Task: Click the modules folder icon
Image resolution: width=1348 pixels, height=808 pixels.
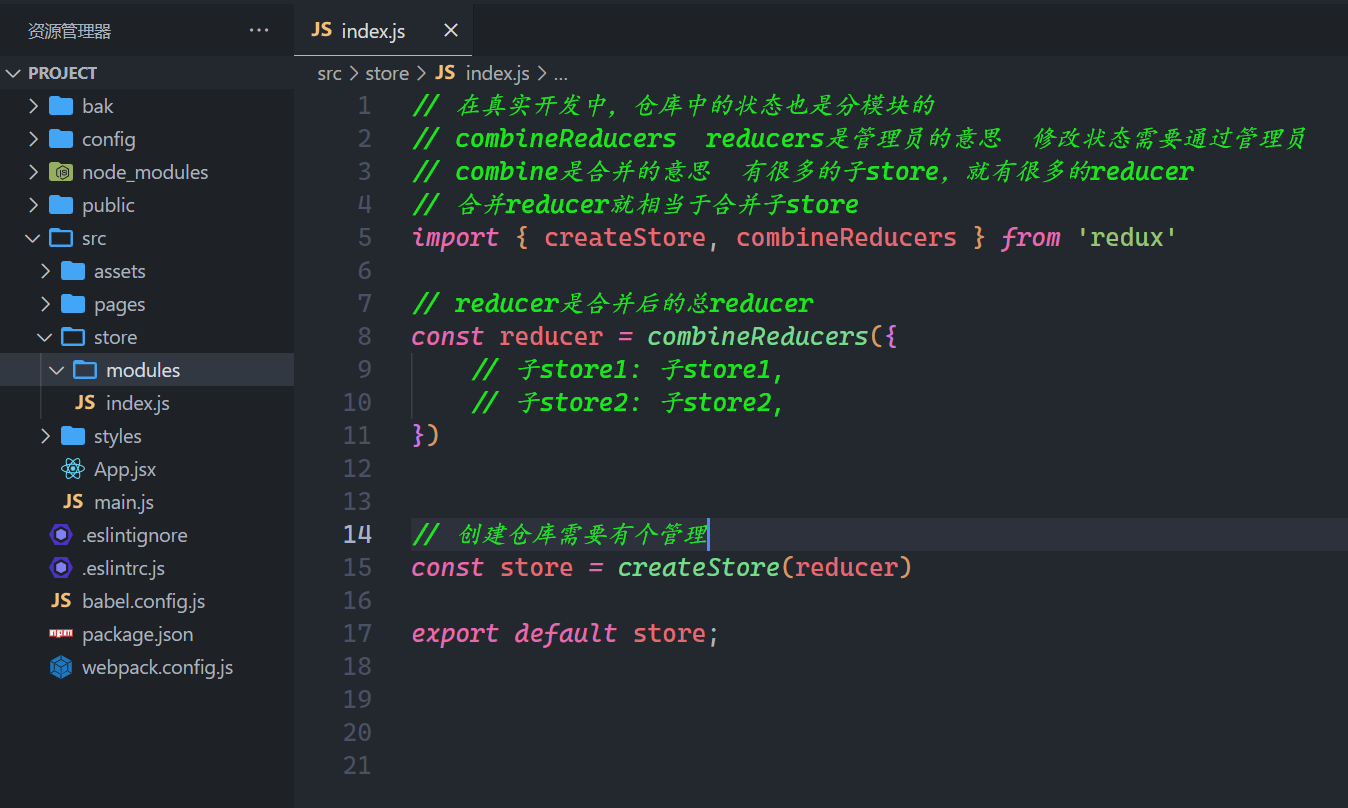Action: coord(85,370)
